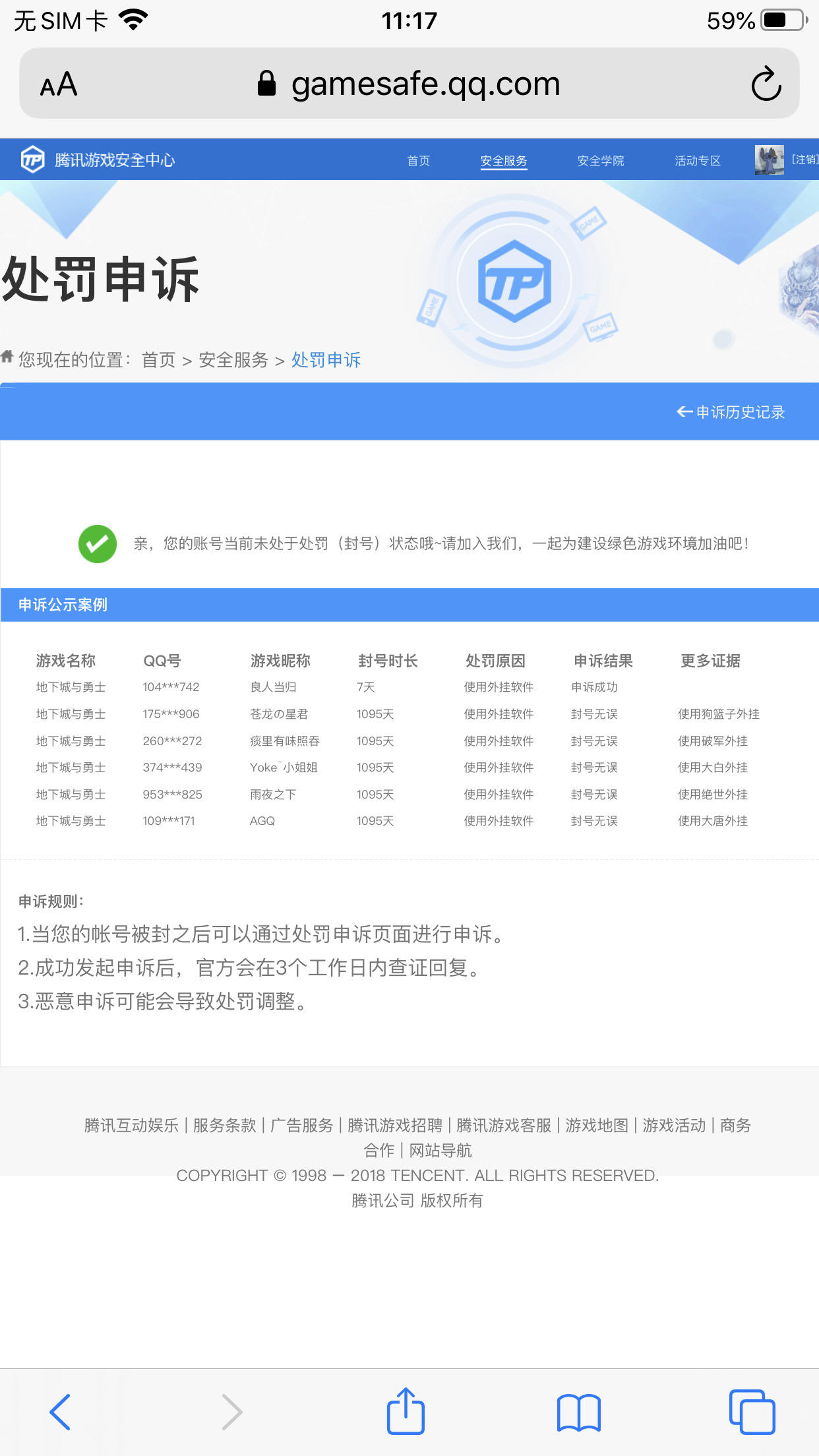
Task: Tap the 申诉结果 column header
Action: (x=603, y=661)
